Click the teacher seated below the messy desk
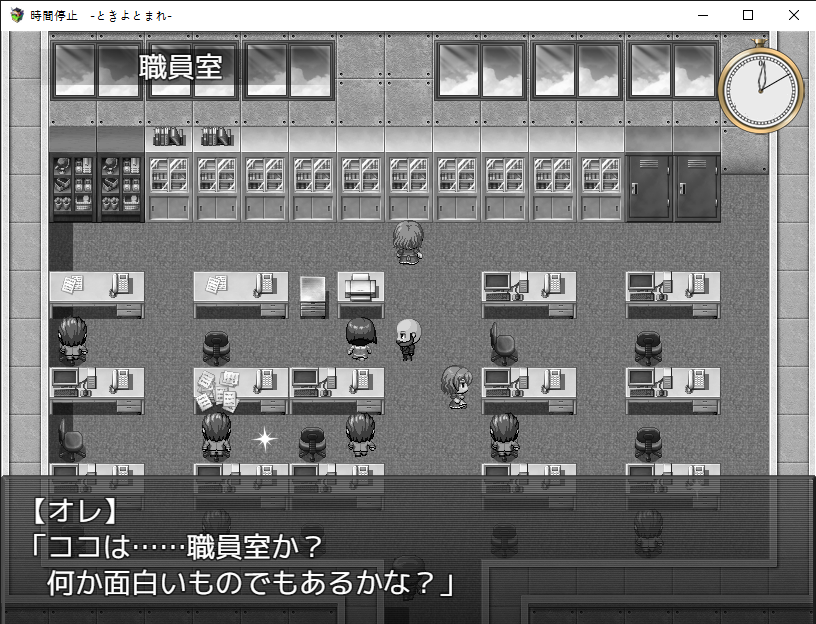This screenshot has width=816, height=624. [x=216, y=436]
